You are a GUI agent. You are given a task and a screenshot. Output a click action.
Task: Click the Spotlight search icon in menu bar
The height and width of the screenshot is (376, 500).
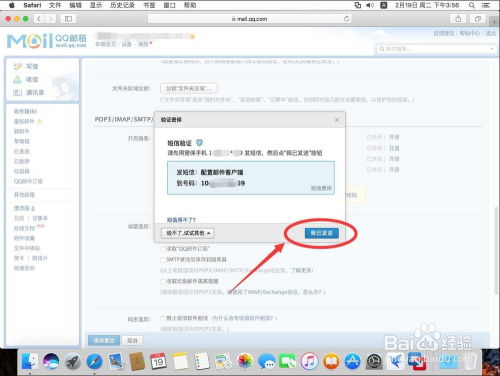(472, 5)
